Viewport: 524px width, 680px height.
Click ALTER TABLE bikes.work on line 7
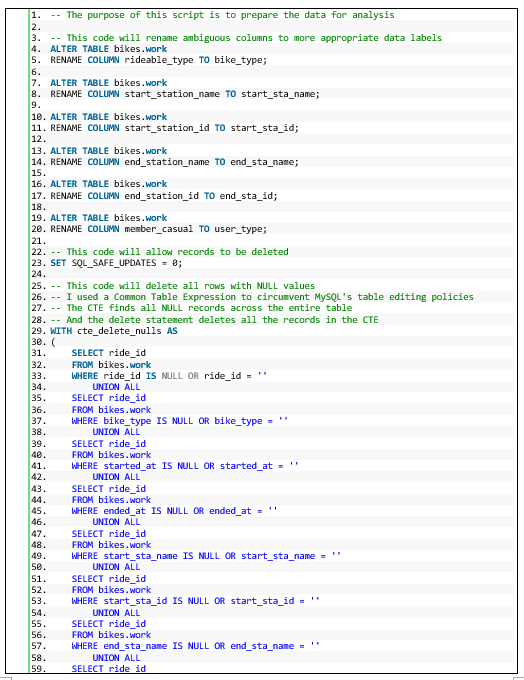(x=108, y=82)
